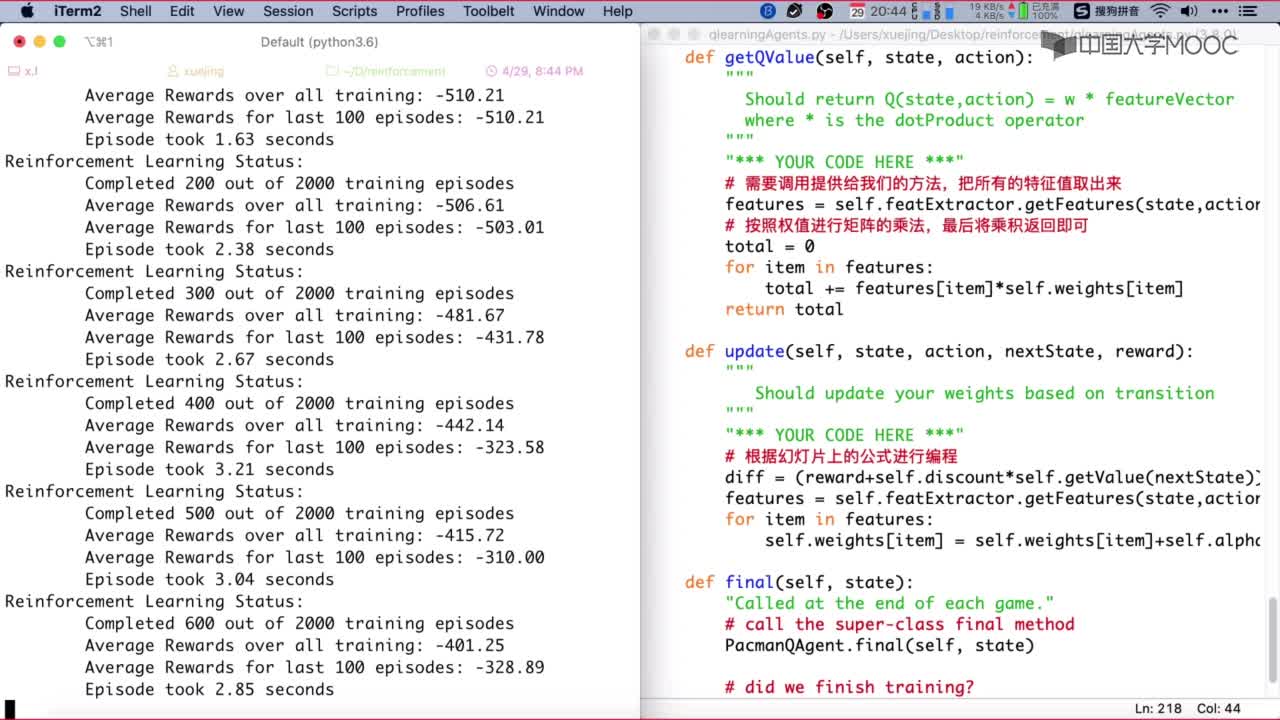Image resolution: width=1280 pixels, height=720 pixels.
Task: Click terminal line 'Completed 200 out of 2000 training episodes'
Action: pyautogui.click(x=299, y=183)
